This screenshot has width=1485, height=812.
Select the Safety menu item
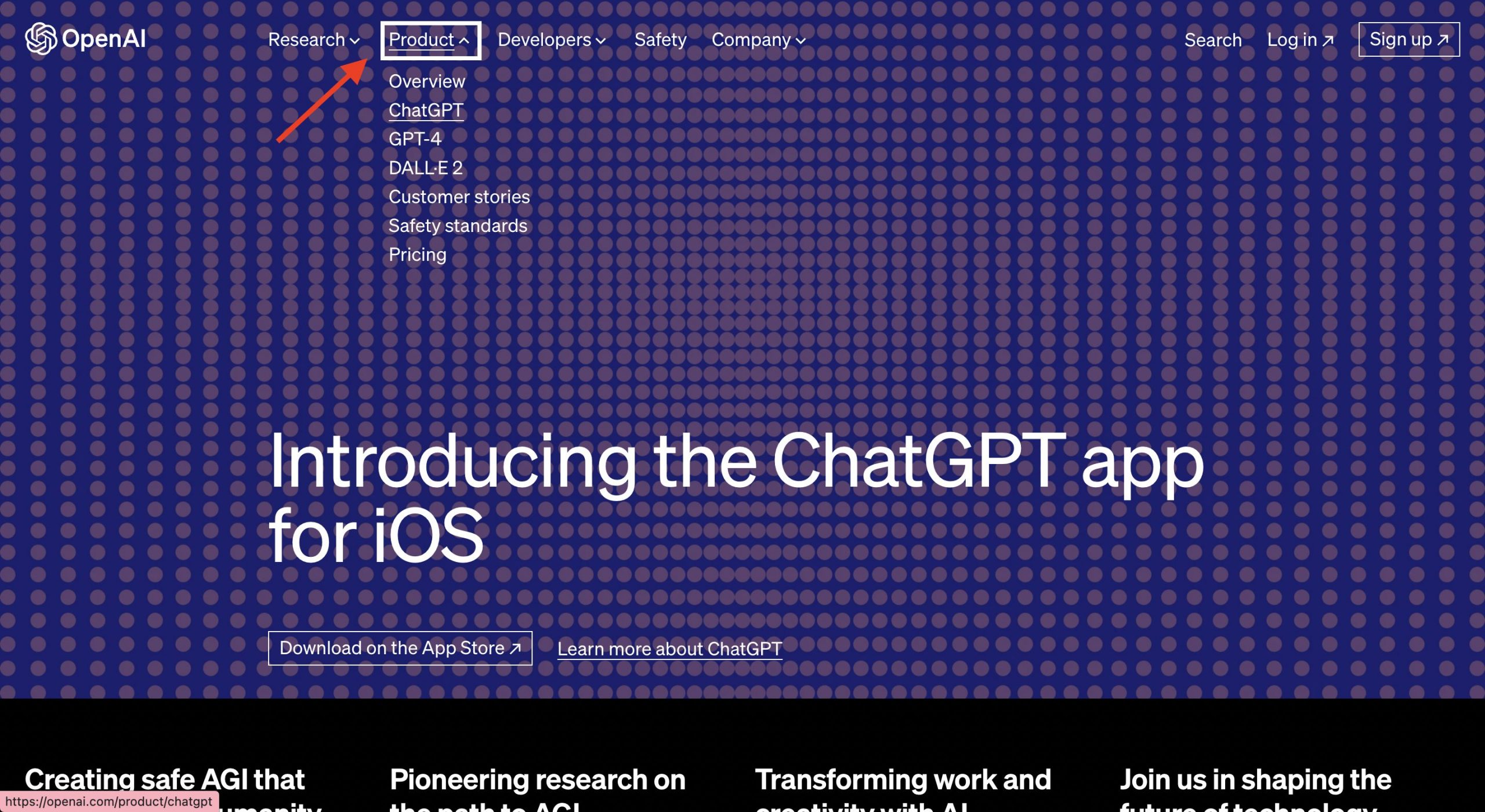click(x=659, y=39)
